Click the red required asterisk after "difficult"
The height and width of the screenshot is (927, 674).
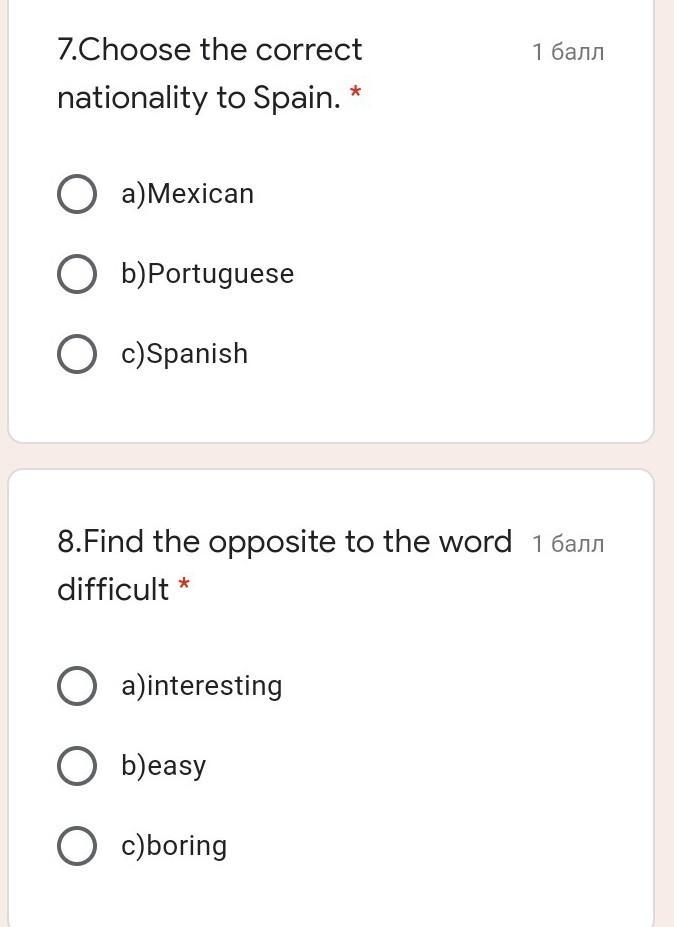(184, 587)
